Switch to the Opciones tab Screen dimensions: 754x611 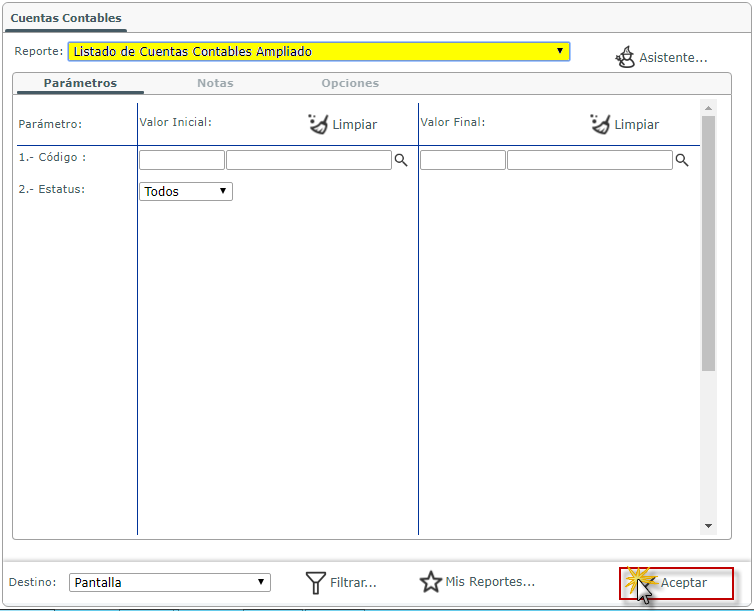point(350,83)
